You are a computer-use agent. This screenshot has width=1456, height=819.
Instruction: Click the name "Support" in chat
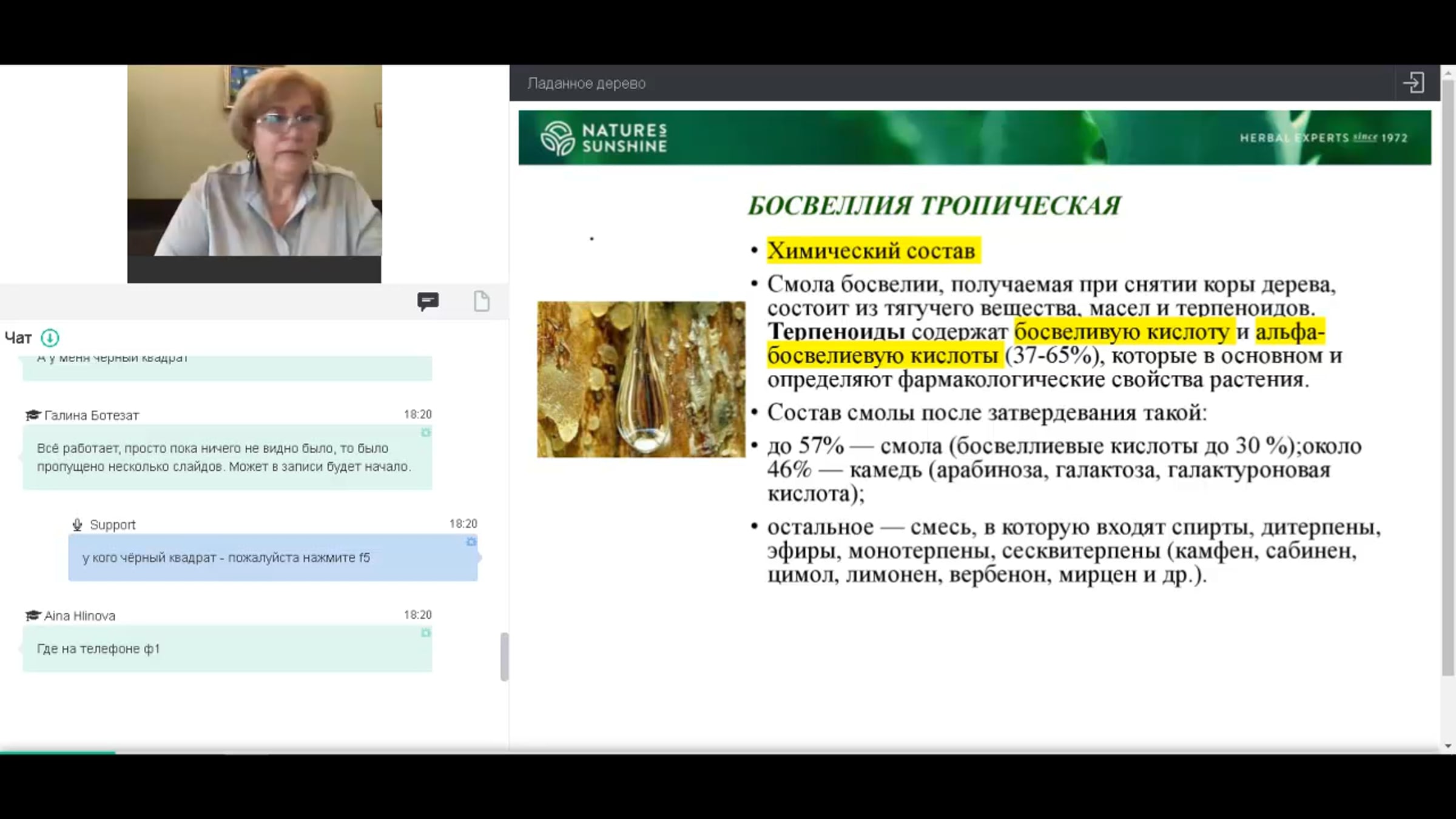[x=113, y=525]
